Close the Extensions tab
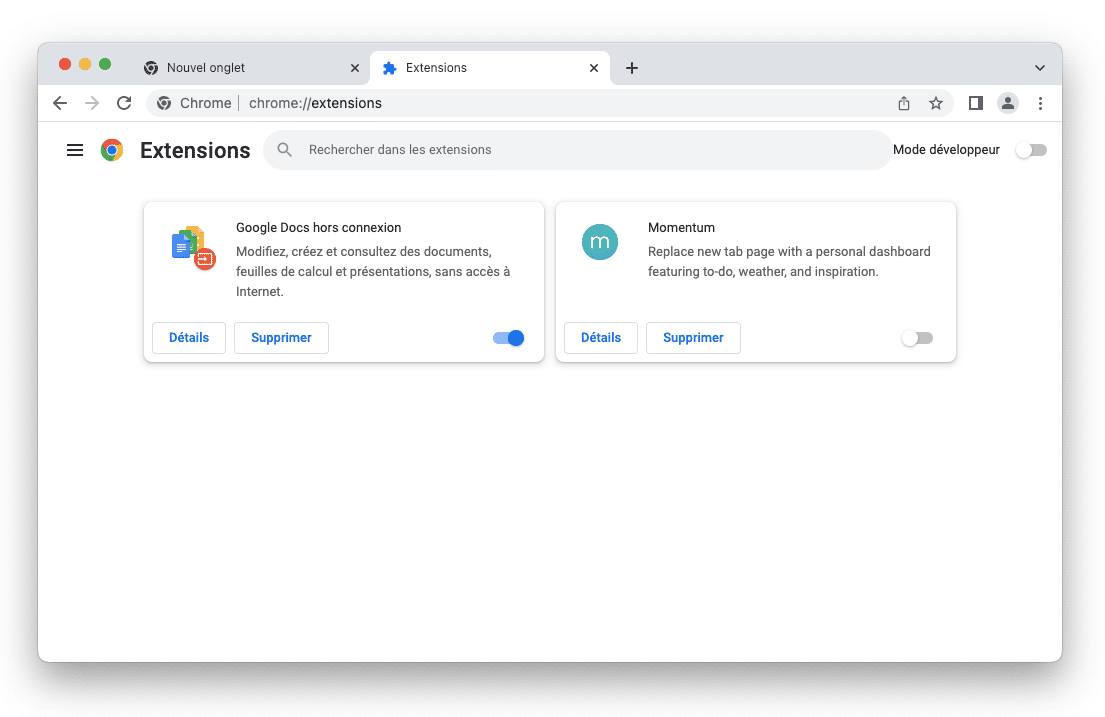Image resolution: width=1105 pixels, height=717 pixels. [x=593, y=68]
